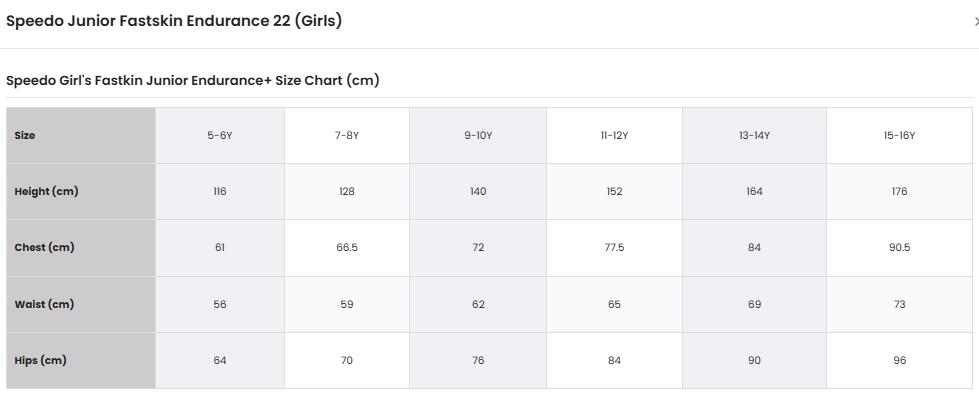Click the 84 hips value cell

coord(614,360)
